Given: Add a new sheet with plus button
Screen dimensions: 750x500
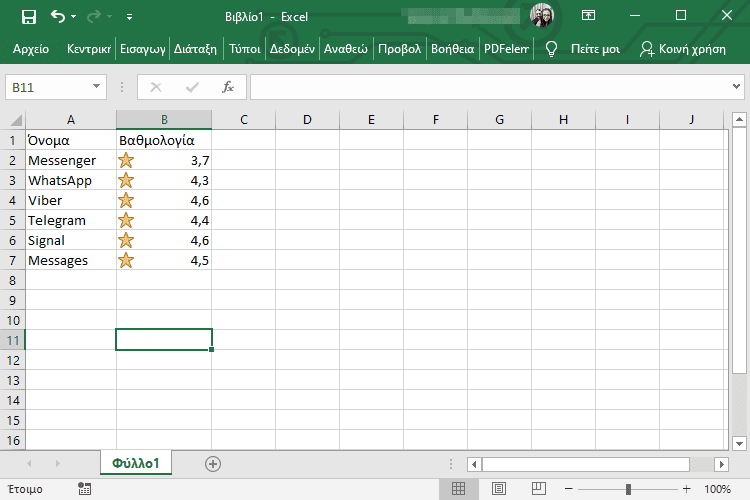Looking at the screenshot, I should (213, 464).
